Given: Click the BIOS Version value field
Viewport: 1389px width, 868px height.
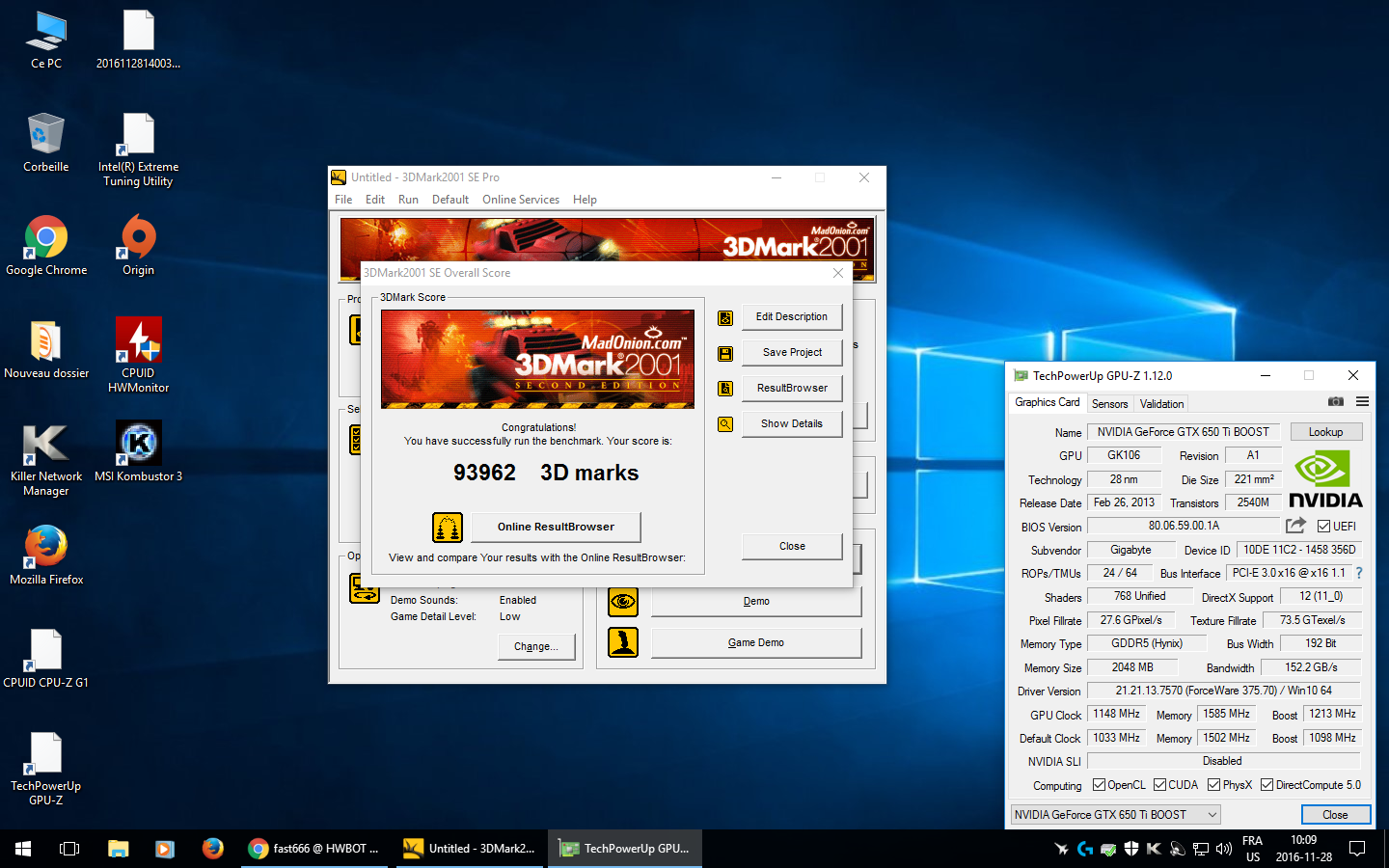Looking at the screenshot, I should 1184,527.
